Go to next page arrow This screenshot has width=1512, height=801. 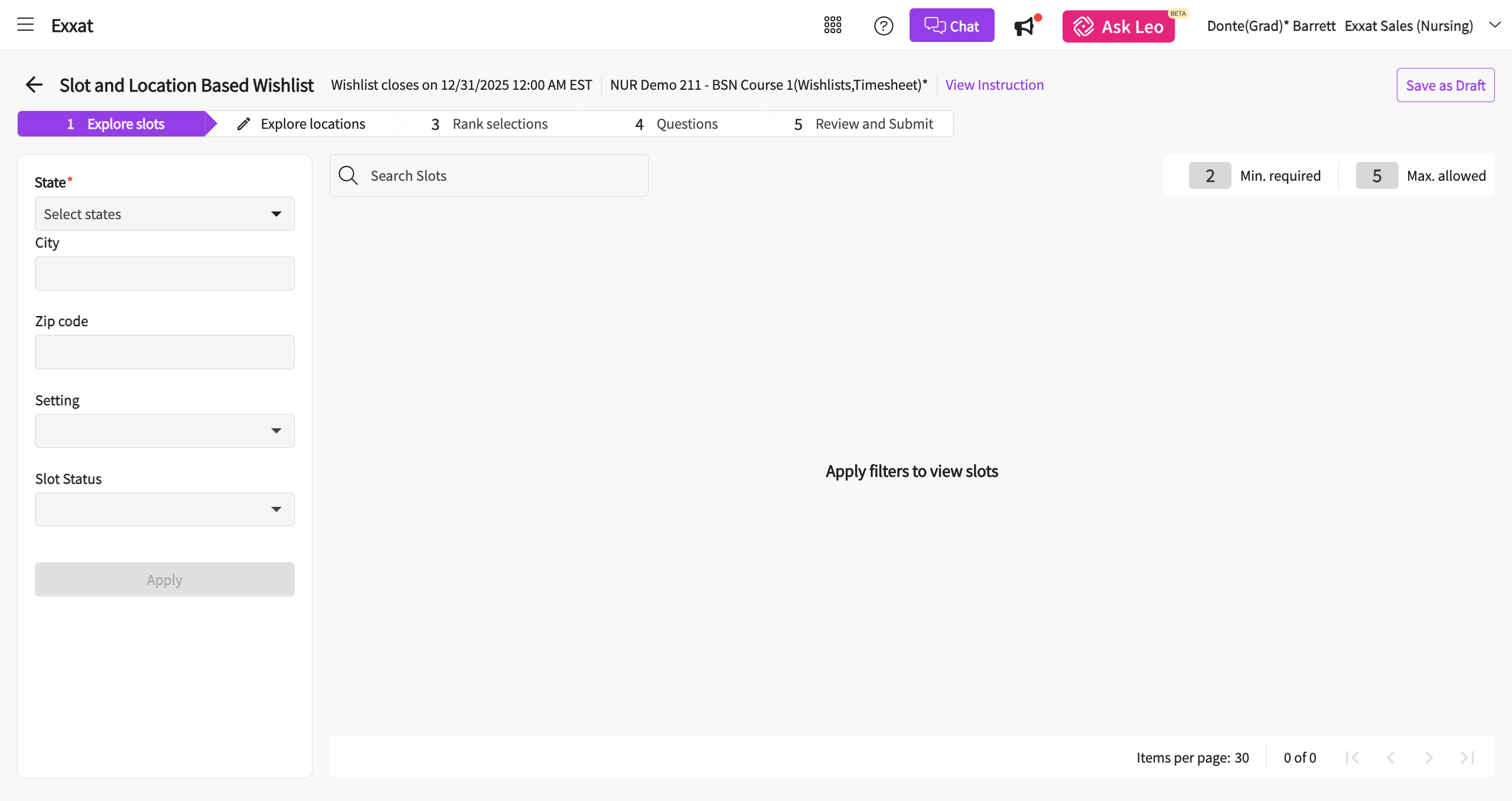[x=1429, y=757]
